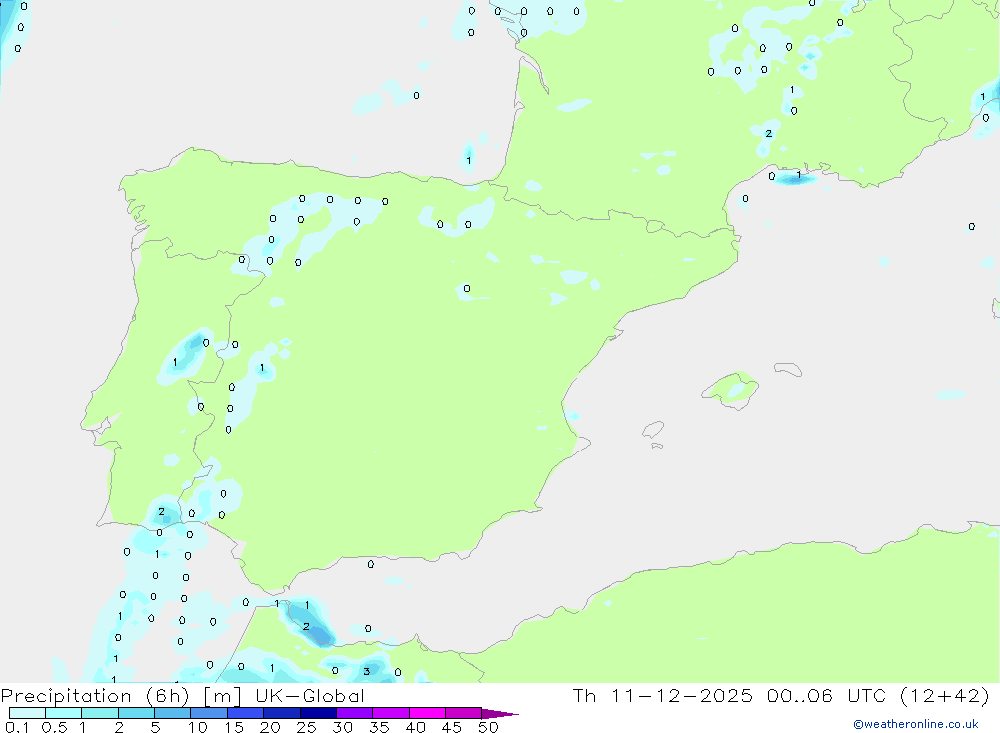Click the '25' legend label
The width and height of the screenshot is (1000, 733).
pyautogui.click(x=307, y=727)
